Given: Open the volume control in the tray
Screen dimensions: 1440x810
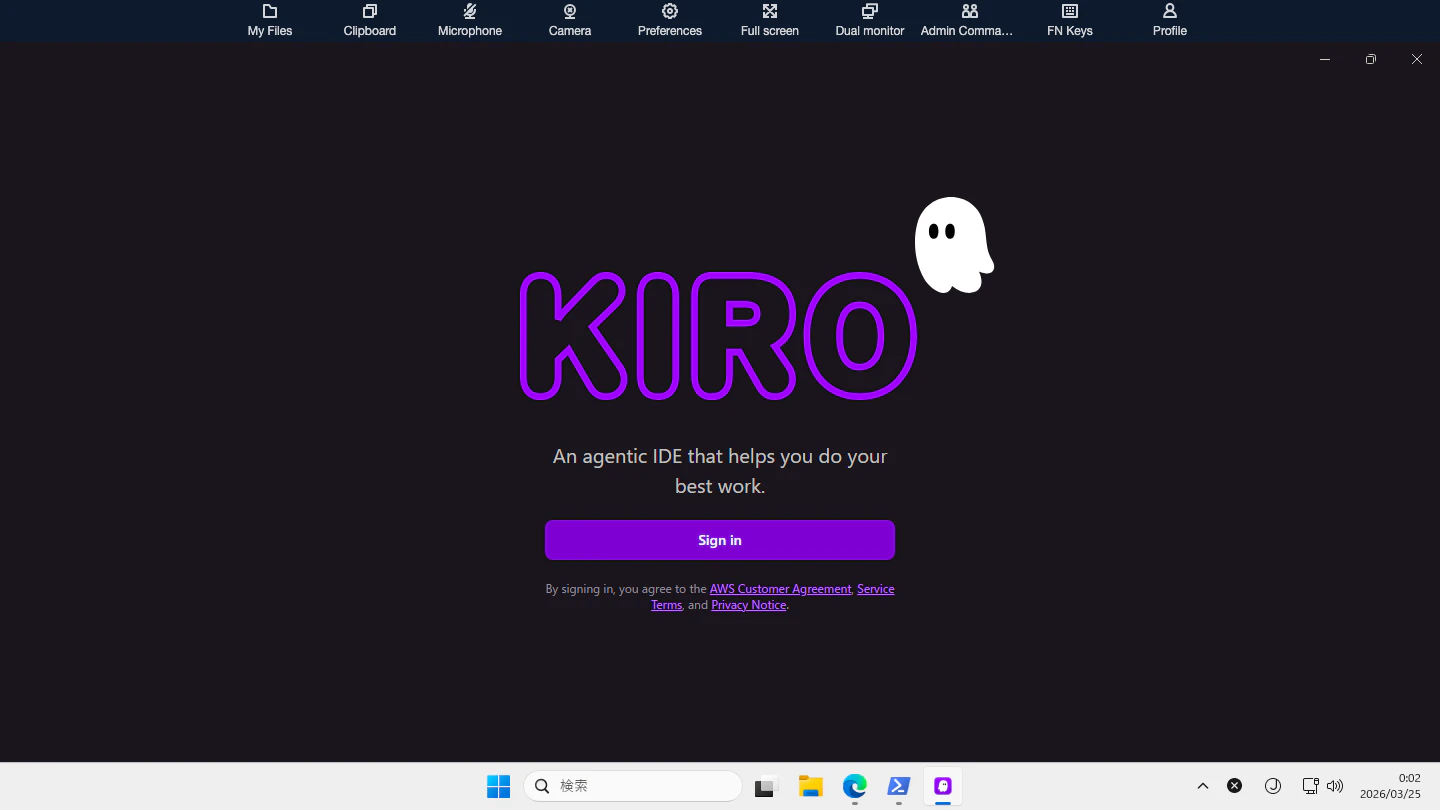Looking at the screenshot, I should pyautogui.click(x=1335, y=786).
